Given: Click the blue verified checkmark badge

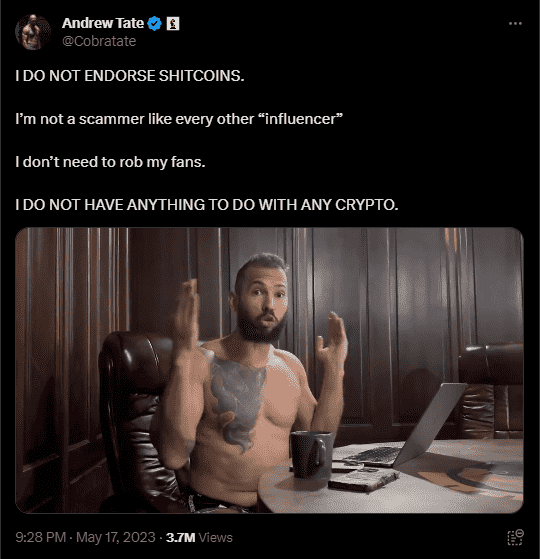Looking at the screenshot, I should click(154, 24).
